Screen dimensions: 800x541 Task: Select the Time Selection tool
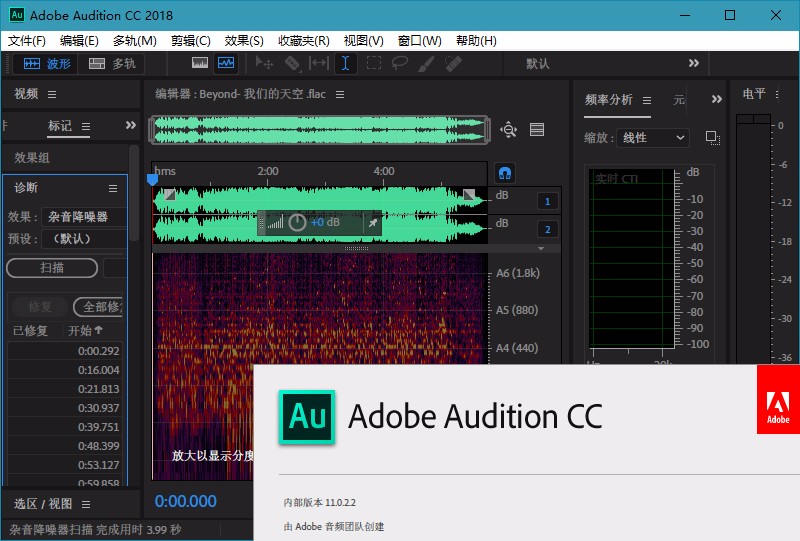346,63
